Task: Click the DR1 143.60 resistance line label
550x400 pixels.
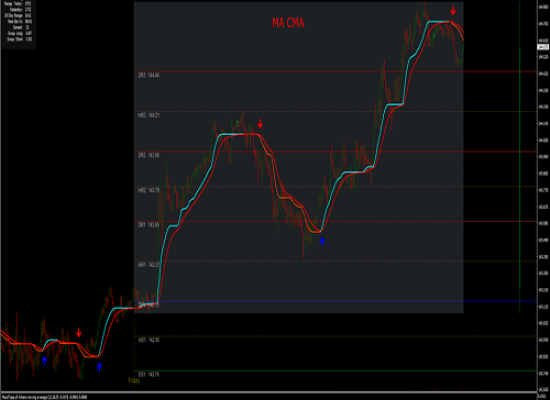Action: click(149, 225)
